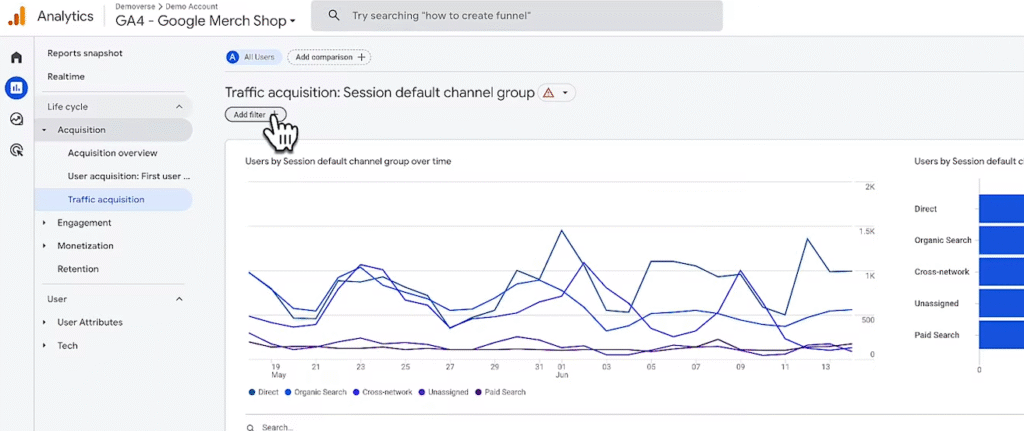
Task: Click the Add filter button
Action: click(255, 114)
